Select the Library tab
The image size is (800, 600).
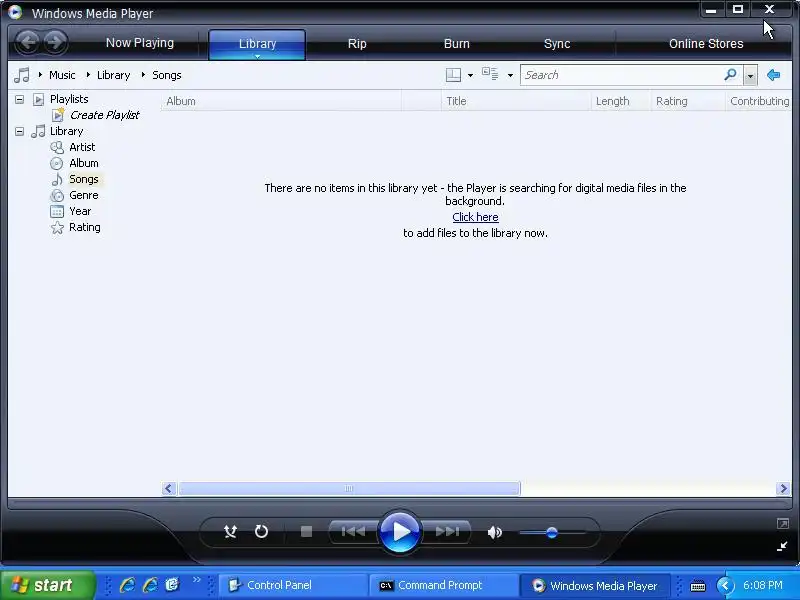(257, 44)
